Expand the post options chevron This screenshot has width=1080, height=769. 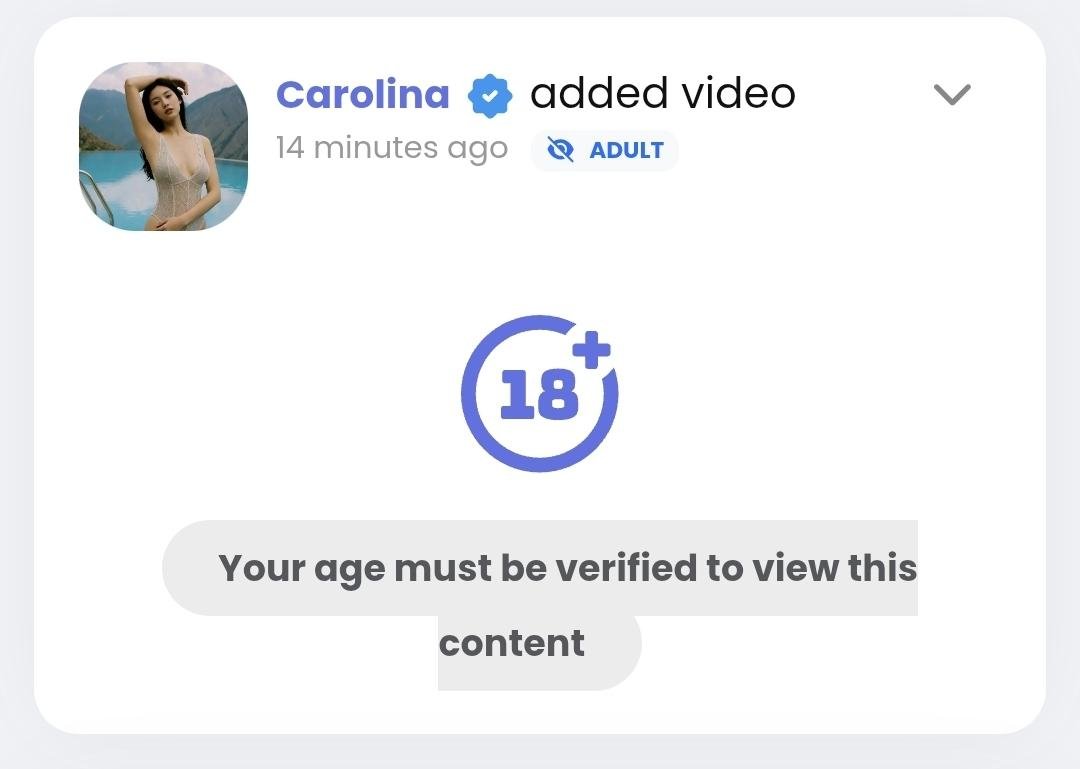[951, 94]
